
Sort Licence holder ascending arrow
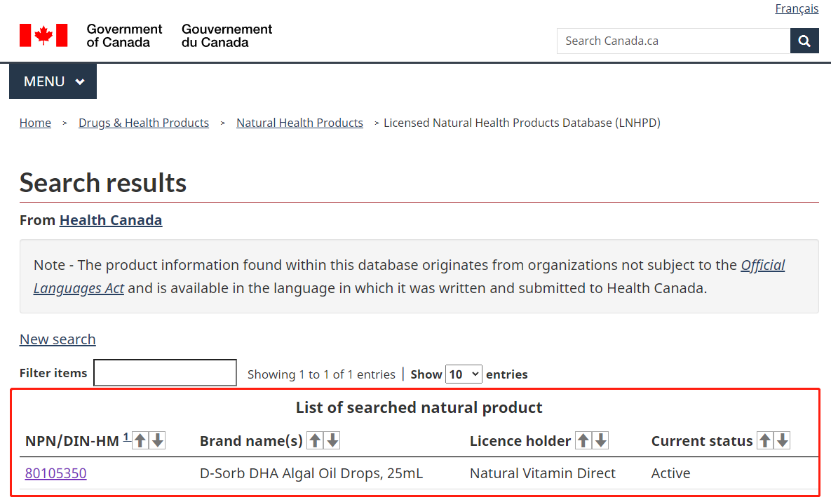(x=583, y=441)
